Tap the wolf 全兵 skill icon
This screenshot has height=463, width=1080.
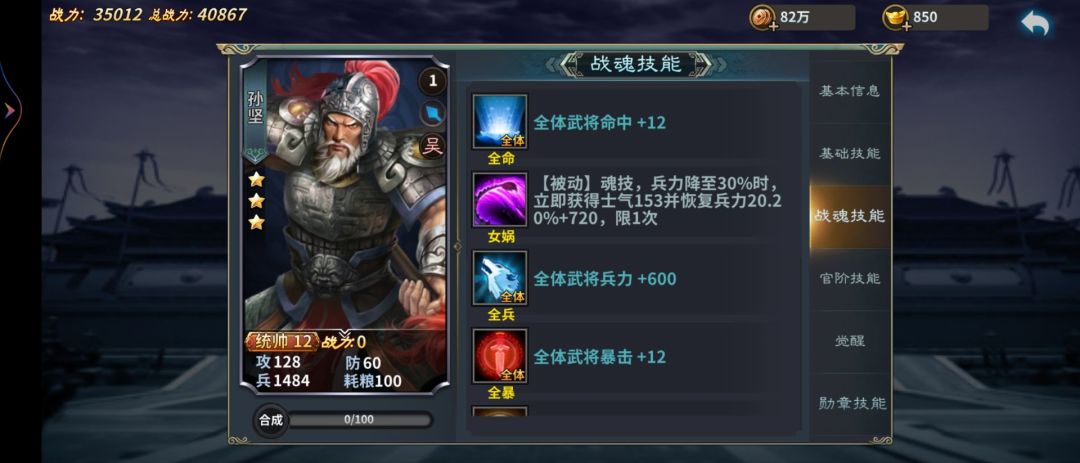point(499,278)
